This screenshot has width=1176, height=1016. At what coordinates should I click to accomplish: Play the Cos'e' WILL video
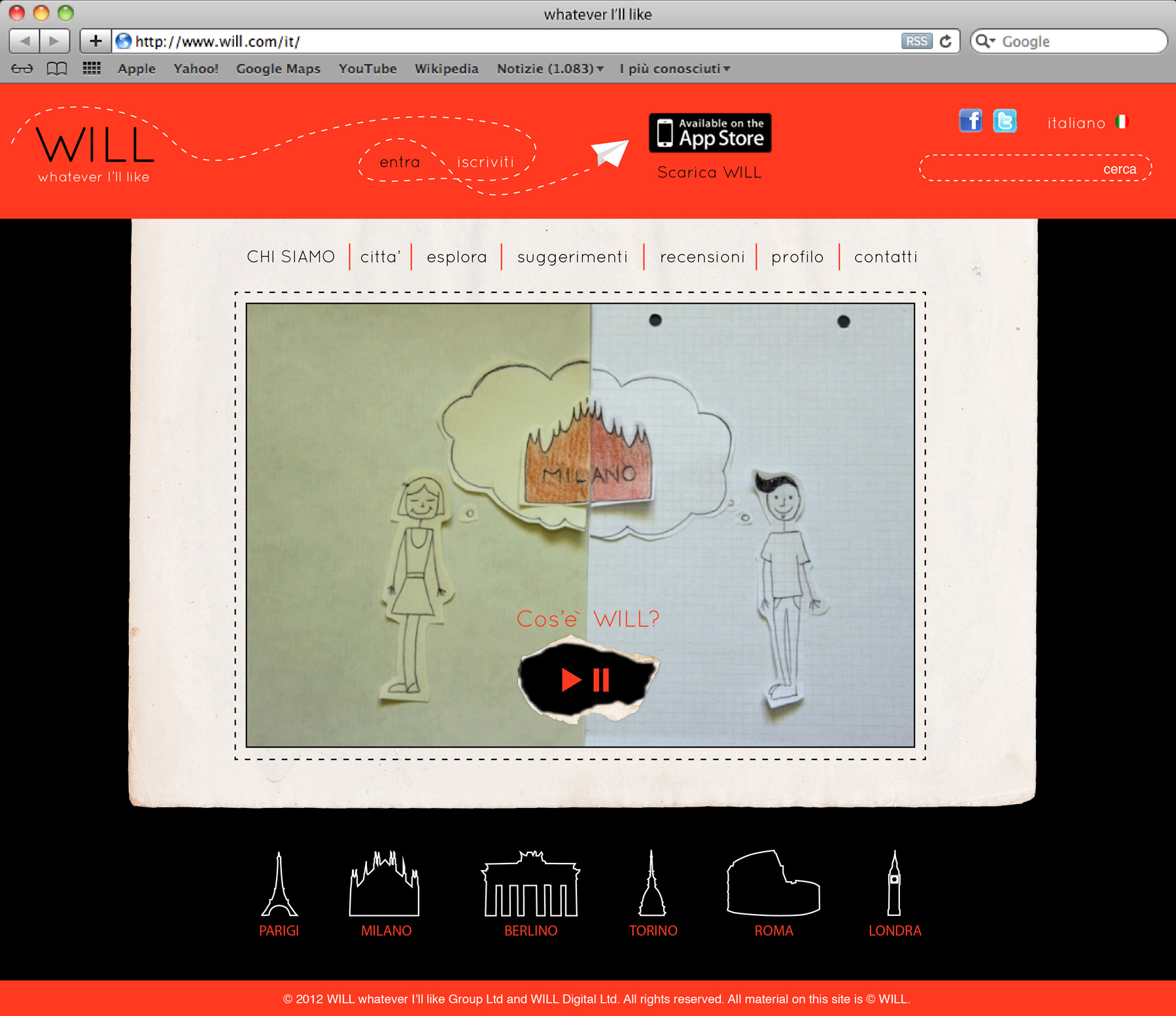(571, 680)
